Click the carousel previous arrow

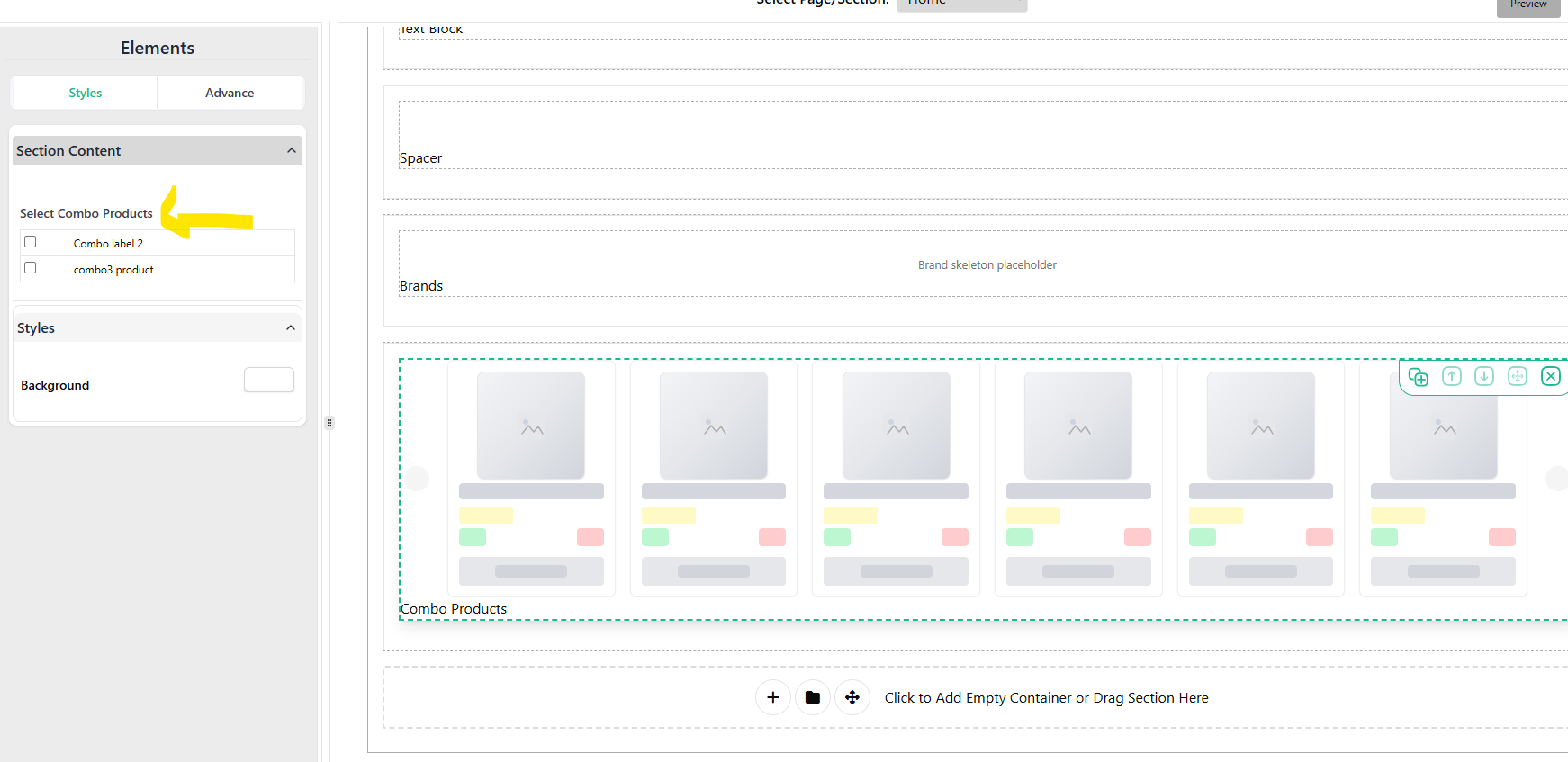417,479
